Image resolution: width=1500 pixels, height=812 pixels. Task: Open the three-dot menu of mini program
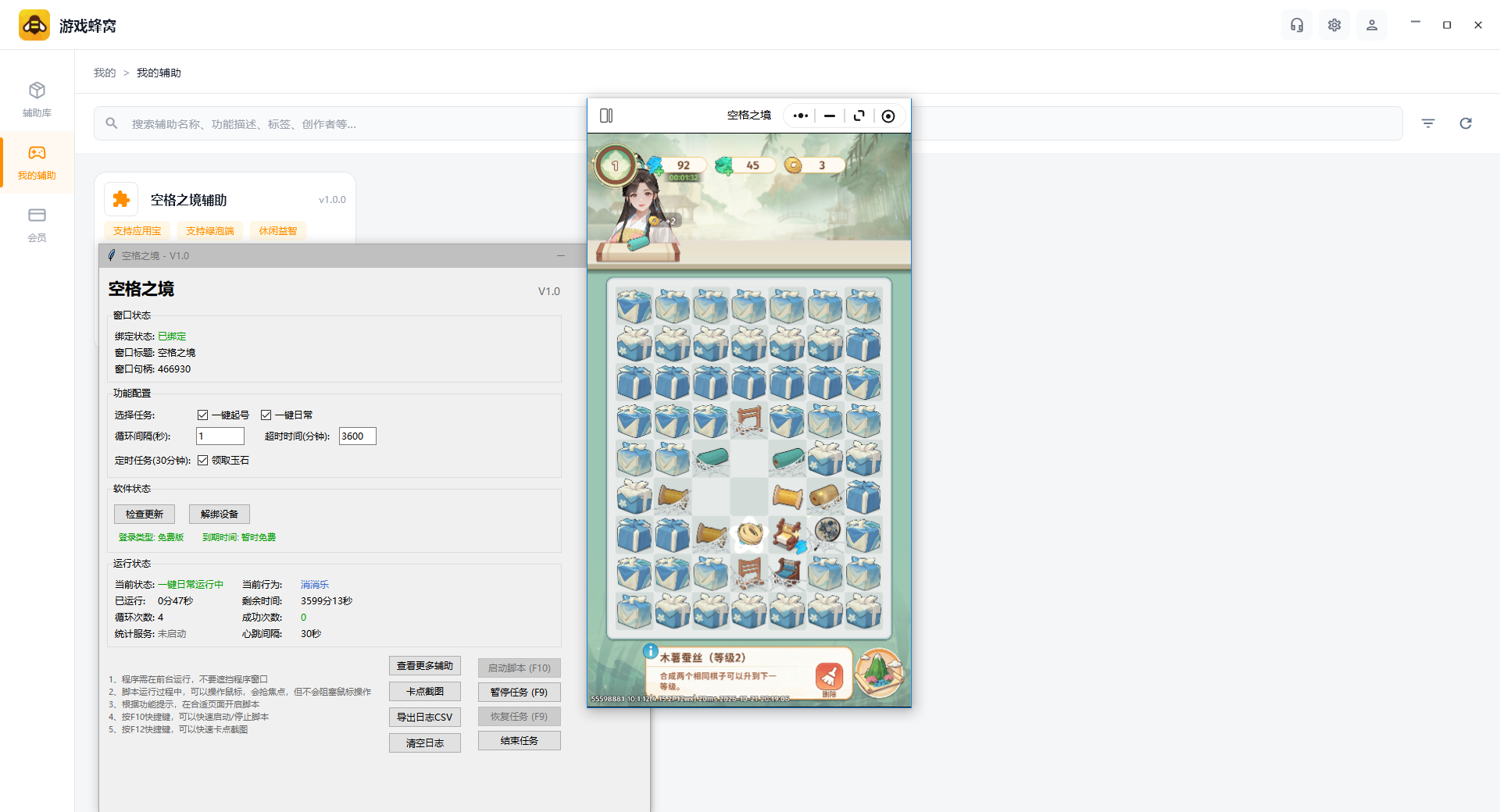point(801,116)
